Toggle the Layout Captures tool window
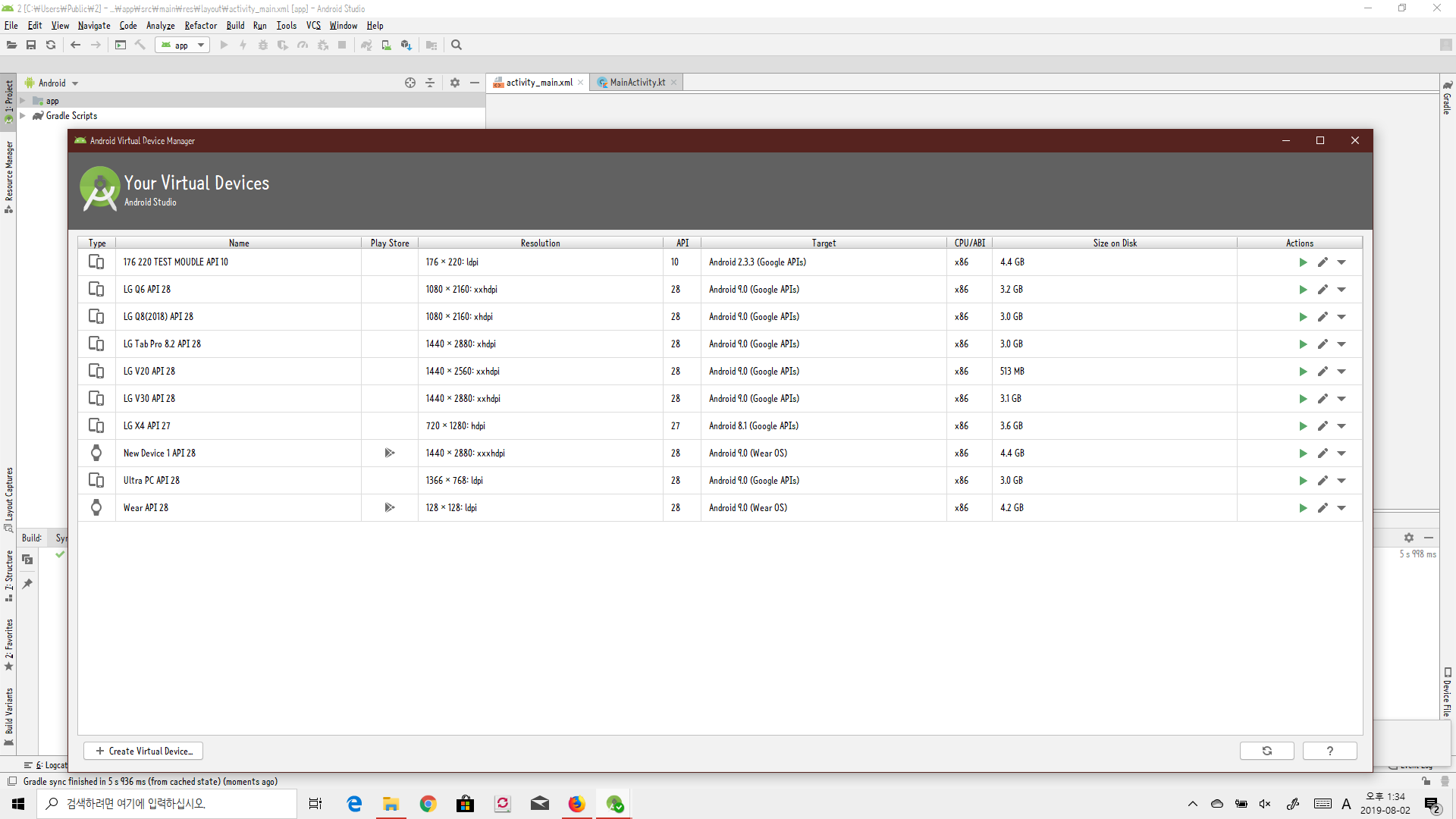 (x=8, y=500)
